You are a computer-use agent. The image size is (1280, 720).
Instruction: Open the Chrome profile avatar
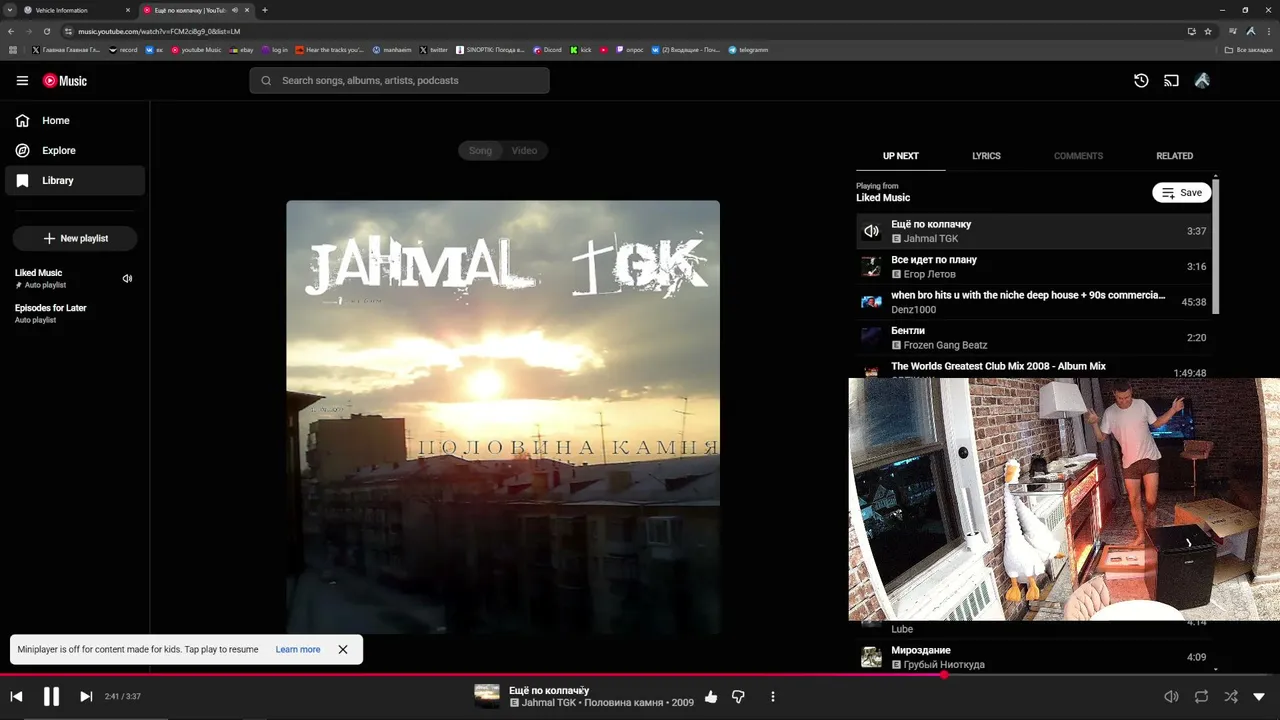point(1251,31)
